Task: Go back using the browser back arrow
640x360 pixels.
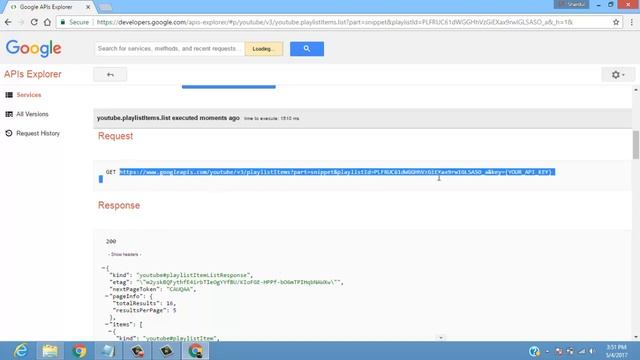Action: click(x=8, y=22)
